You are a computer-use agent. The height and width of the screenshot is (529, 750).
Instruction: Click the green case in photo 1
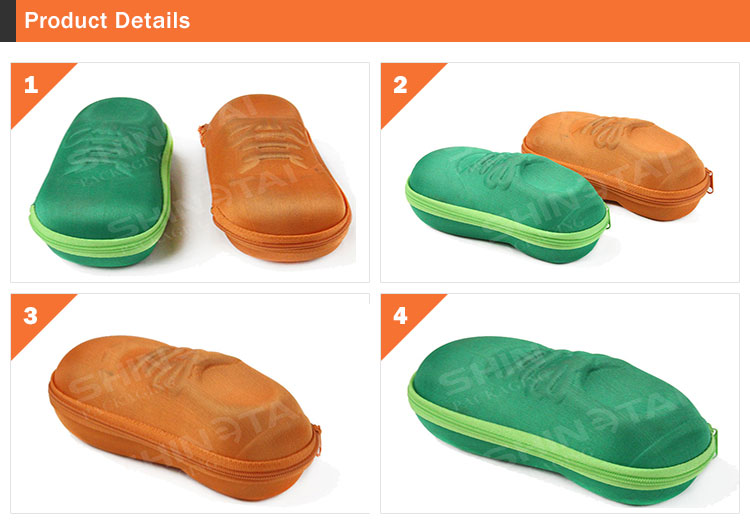click(101, 182)
